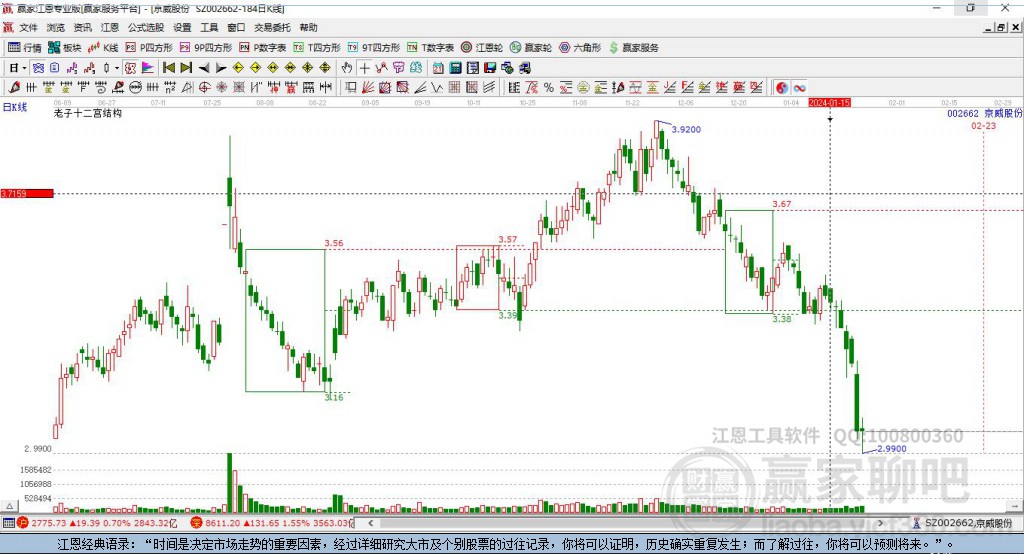Click the red 3.7159 price tag

tap(27, 193)
